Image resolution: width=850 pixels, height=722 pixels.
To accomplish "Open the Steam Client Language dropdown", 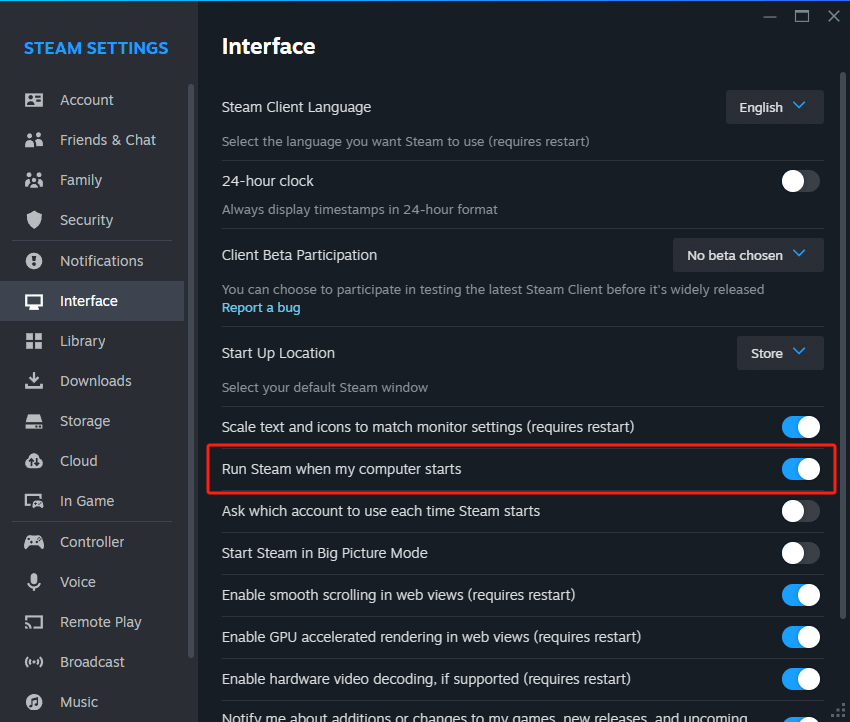I will pyautogui.click(x=774, y=107).
